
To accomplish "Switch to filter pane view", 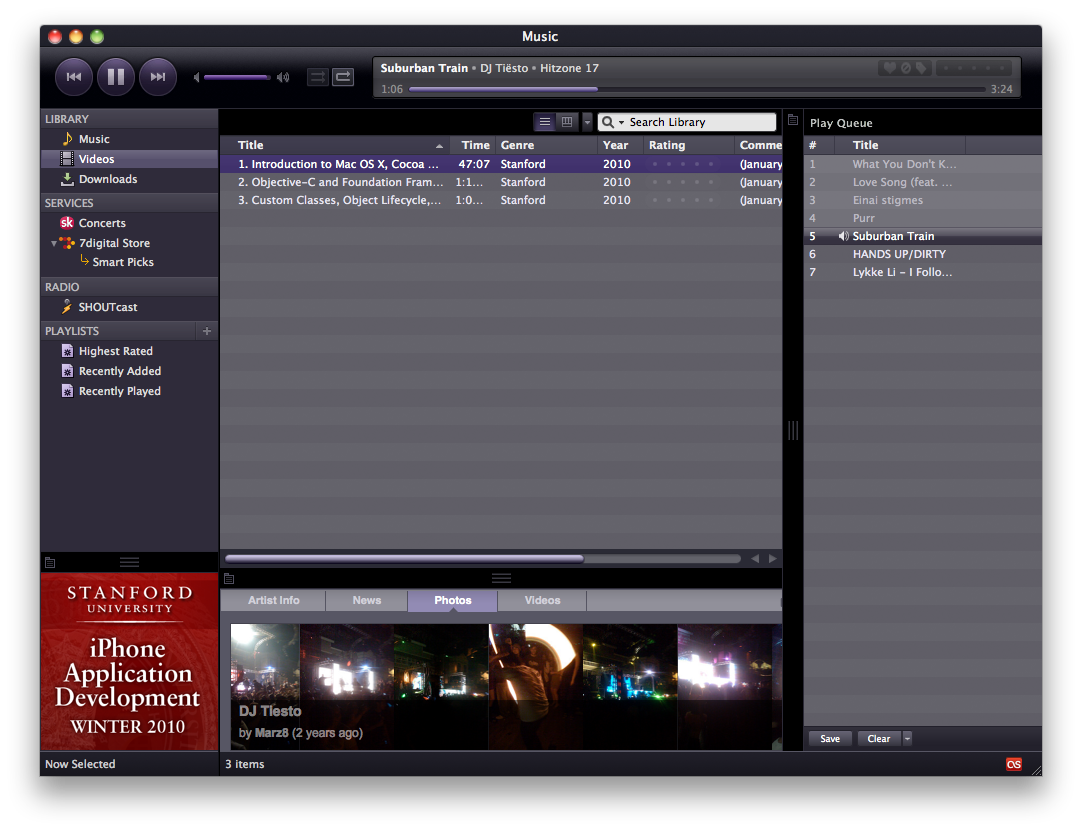I will (567, 122).
